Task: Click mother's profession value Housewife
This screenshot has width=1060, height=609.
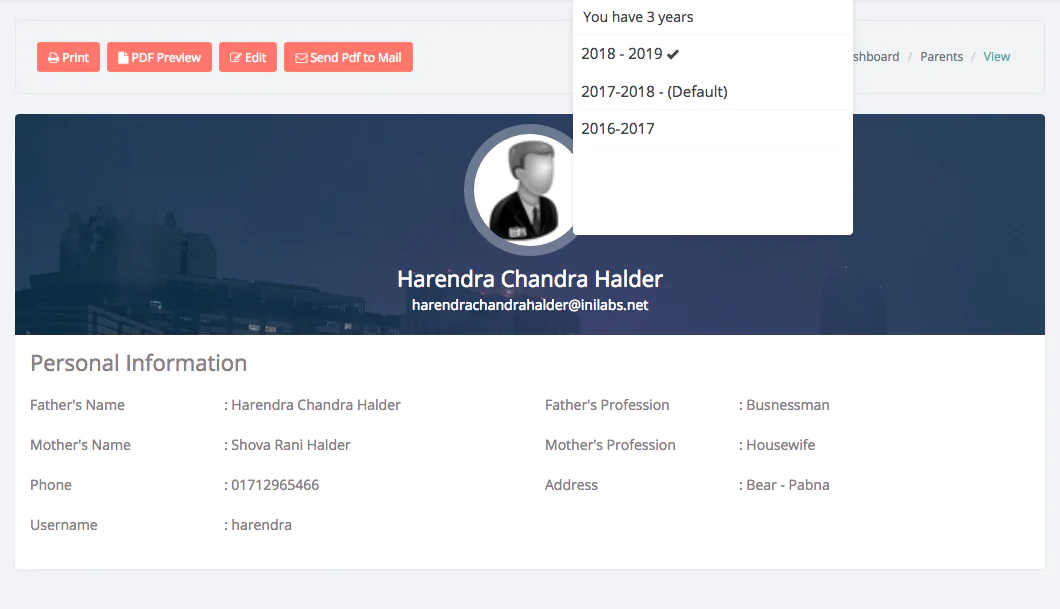Action: point(781,445)
